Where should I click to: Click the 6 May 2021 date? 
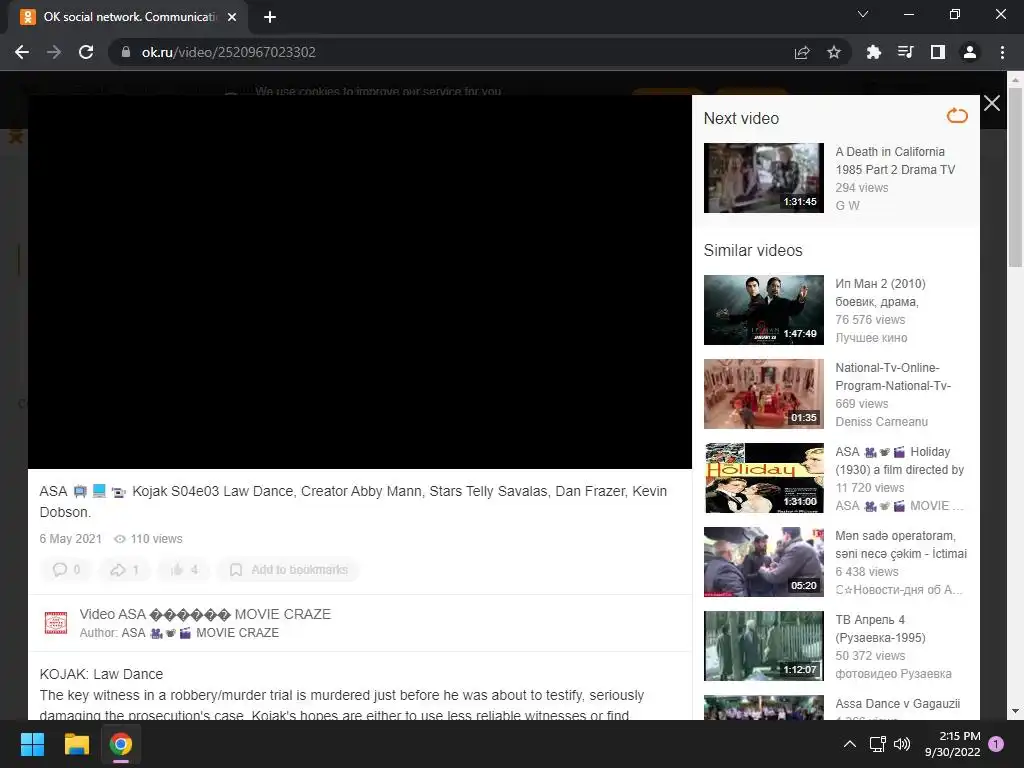[71, 539]
